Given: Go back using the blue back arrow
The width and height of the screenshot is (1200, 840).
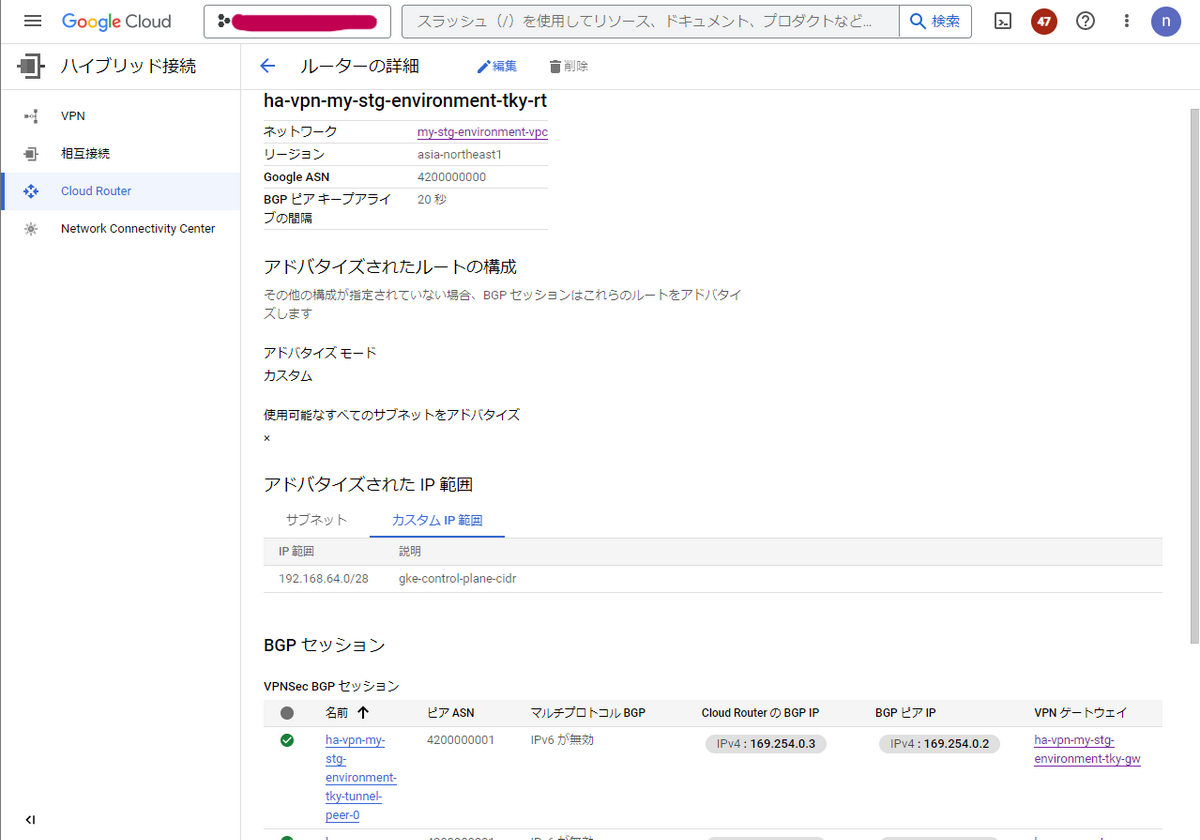Looking at the screenshot, I should click(x=267, y=66).
